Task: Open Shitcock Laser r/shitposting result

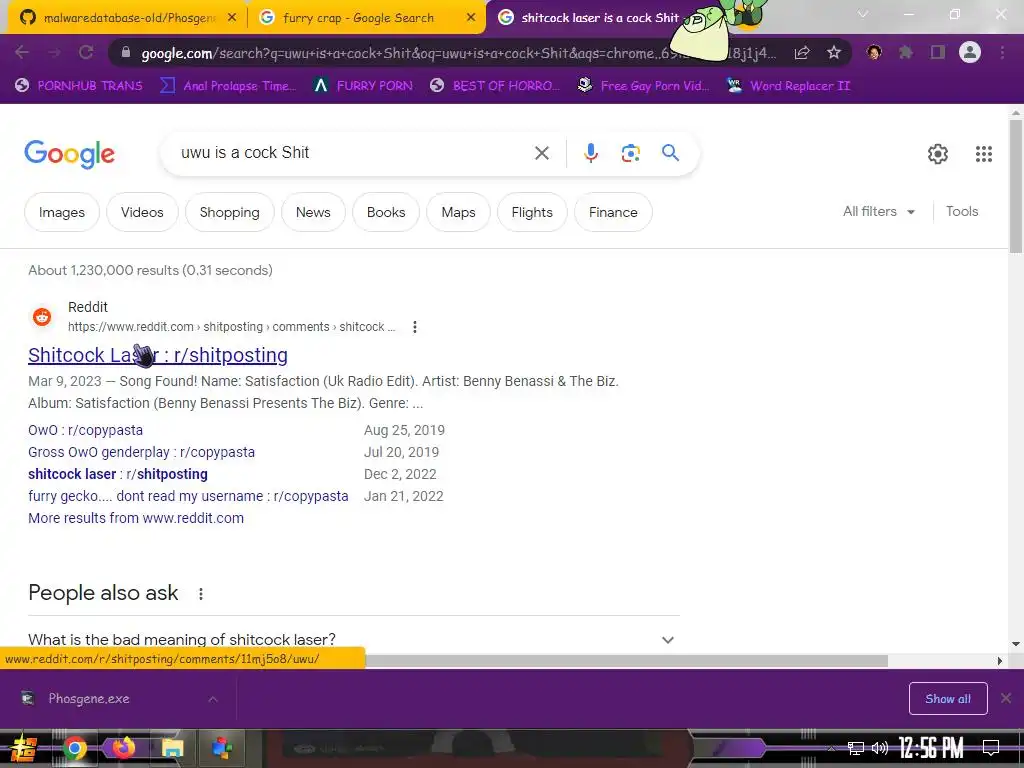Action: pos(158,355)
